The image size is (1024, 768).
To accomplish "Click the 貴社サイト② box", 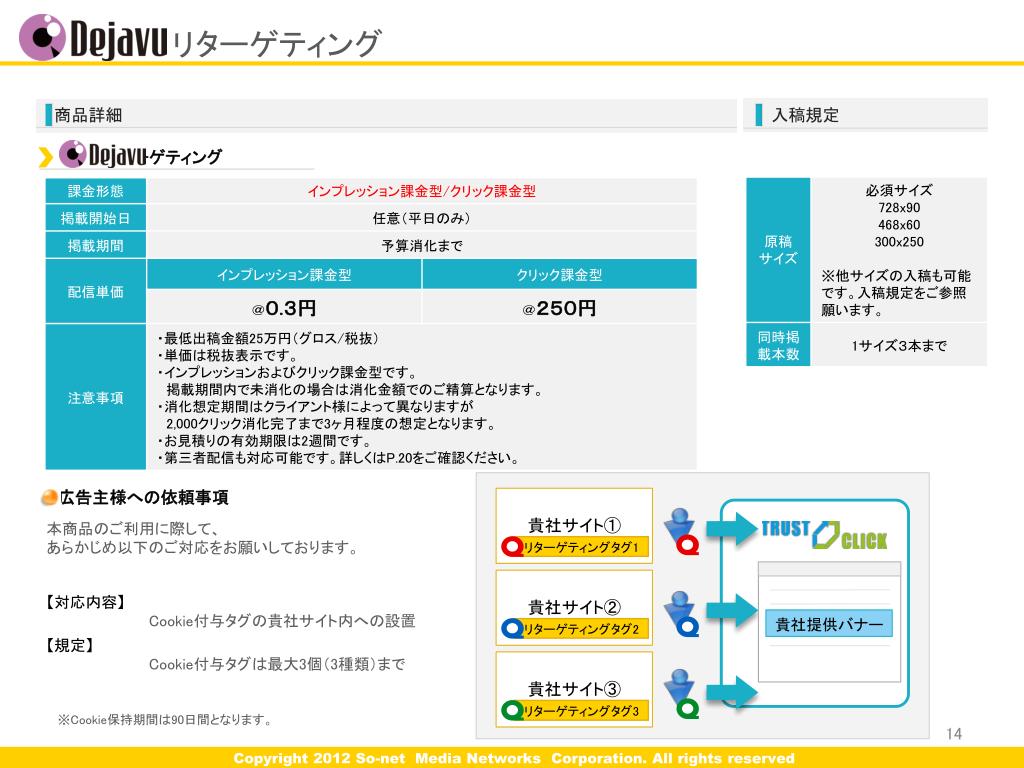I will coord(574,608).
